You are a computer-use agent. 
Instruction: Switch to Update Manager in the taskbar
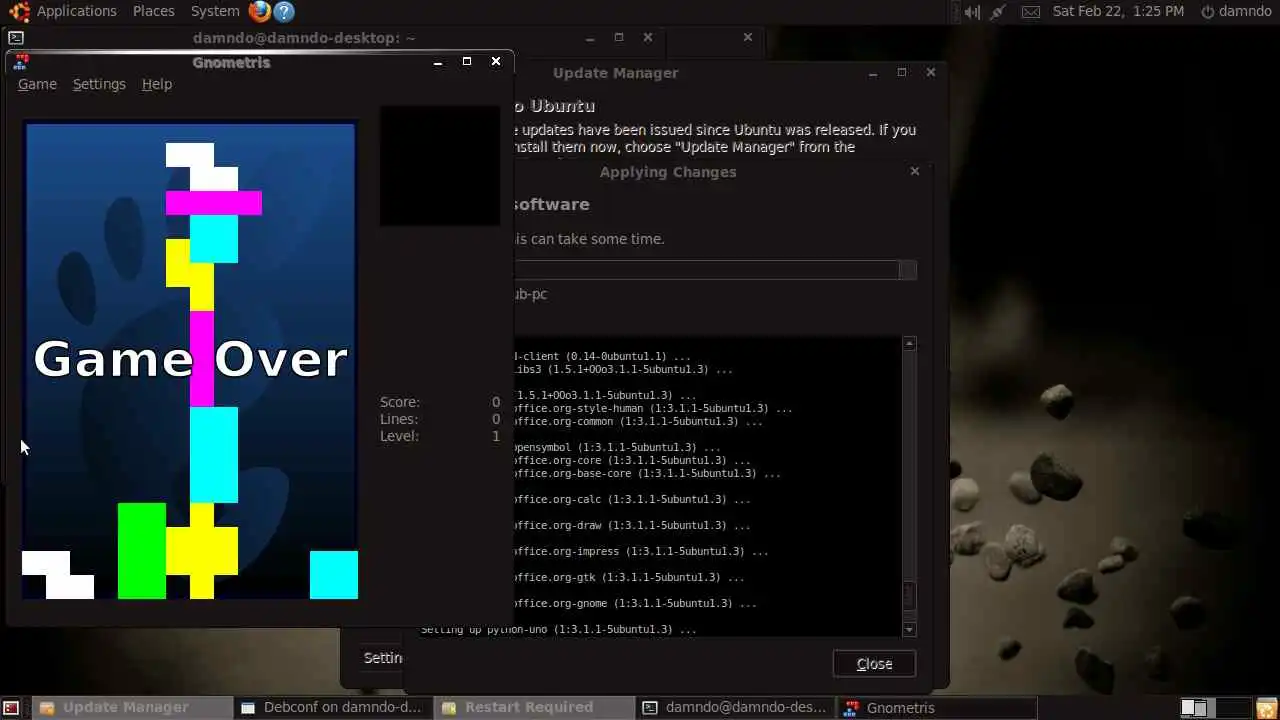130,708
